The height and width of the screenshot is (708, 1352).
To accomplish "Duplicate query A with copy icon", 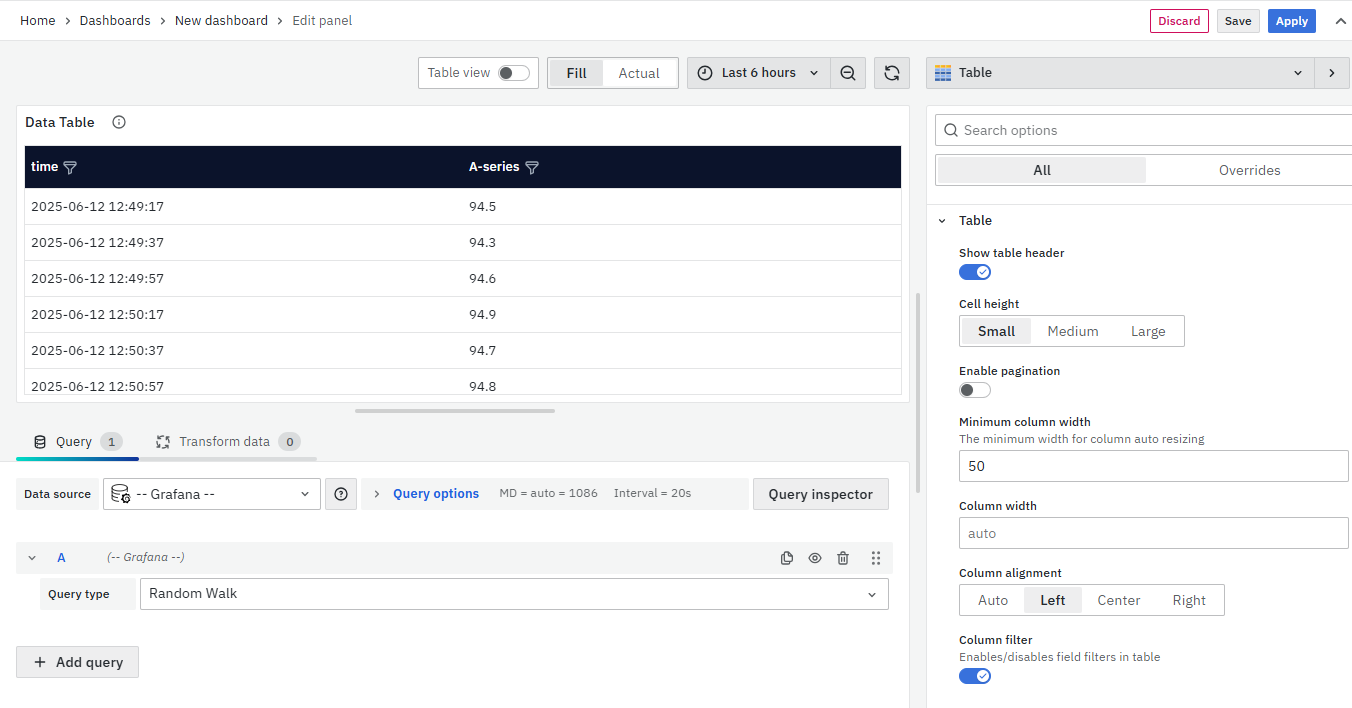I will (787, 558).
